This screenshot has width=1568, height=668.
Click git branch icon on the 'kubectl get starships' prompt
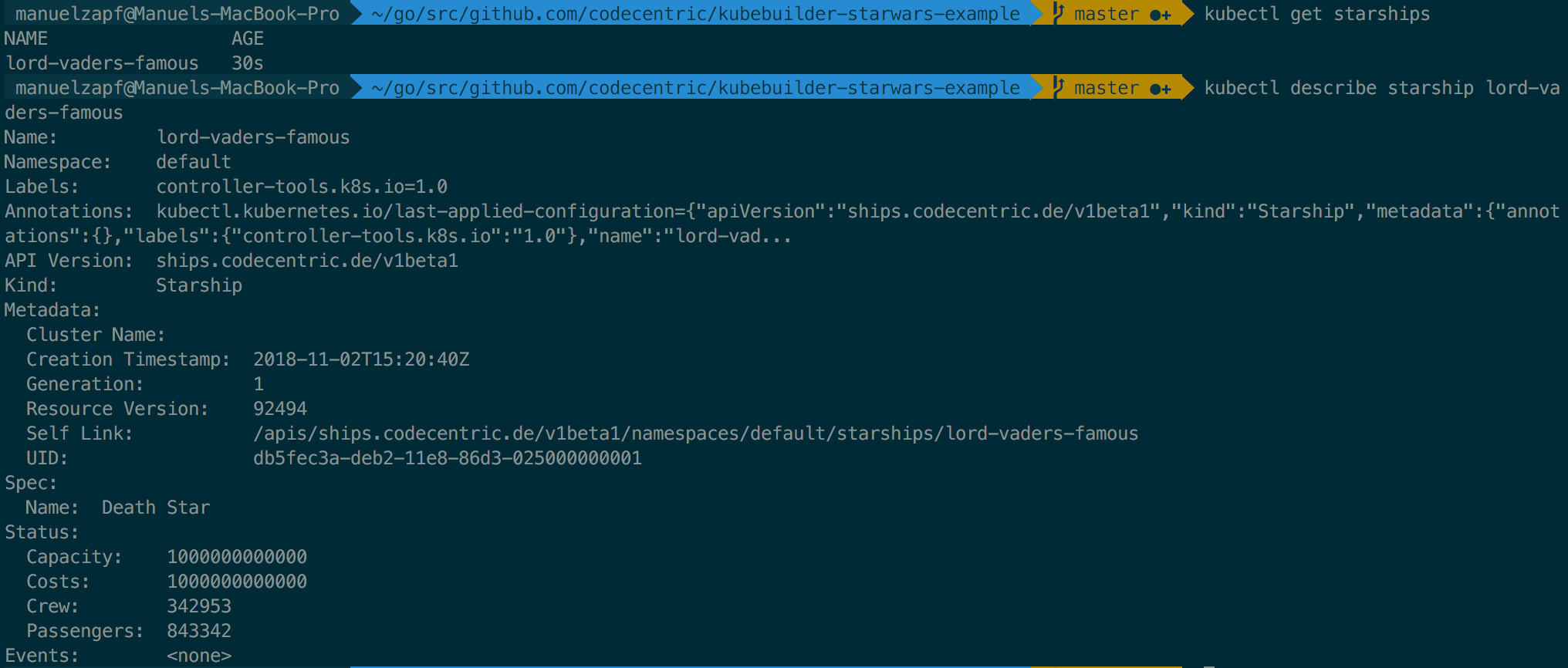1059,13
